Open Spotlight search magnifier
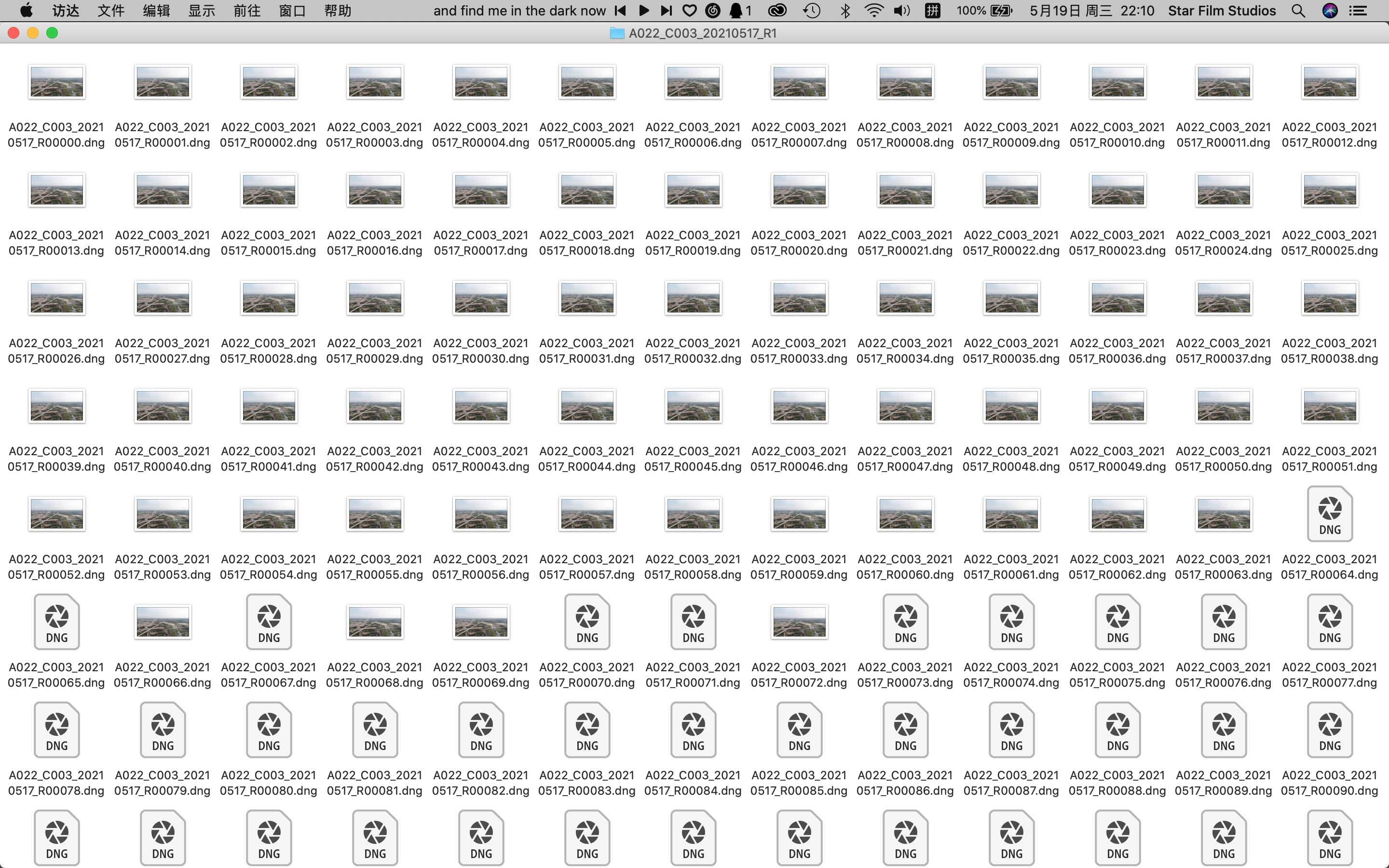 point(1298,10)
